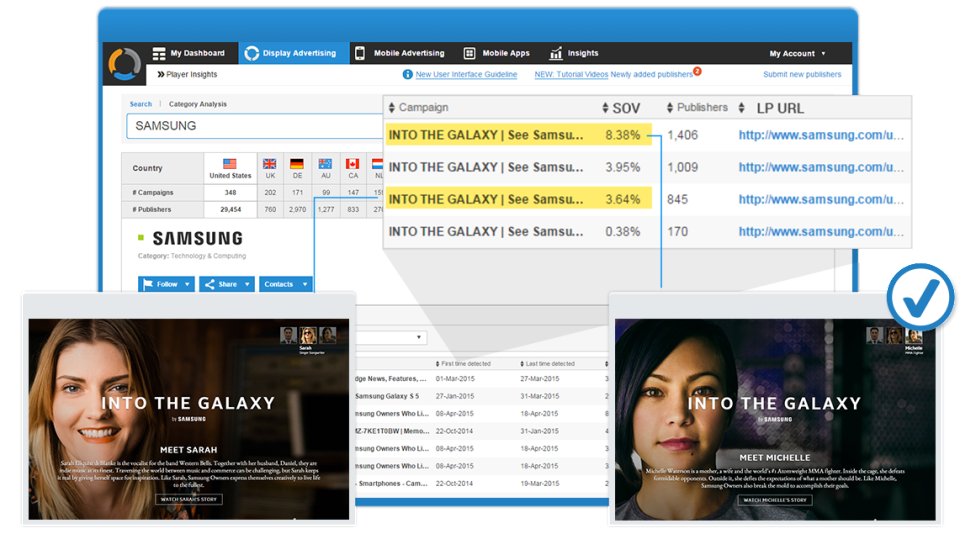
Task: Click the 29,454 publishers count for United States
Action: [230, 209]
